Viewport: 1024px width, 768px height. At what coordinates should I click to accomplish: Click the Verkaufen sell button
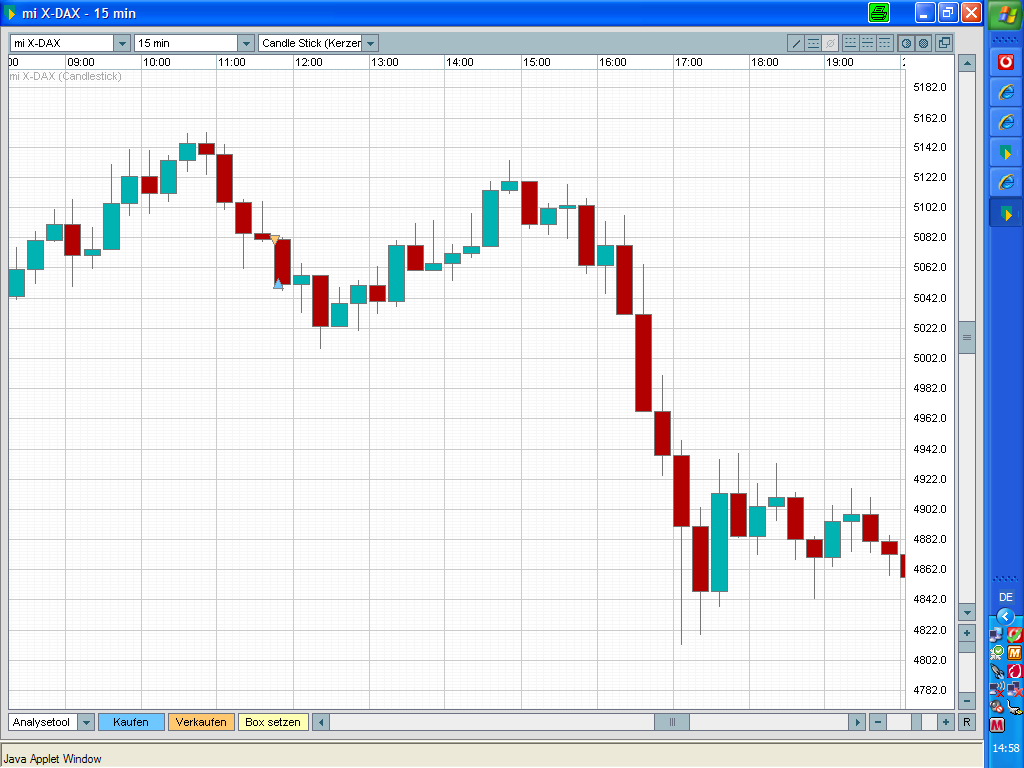[x=201, y=722]
